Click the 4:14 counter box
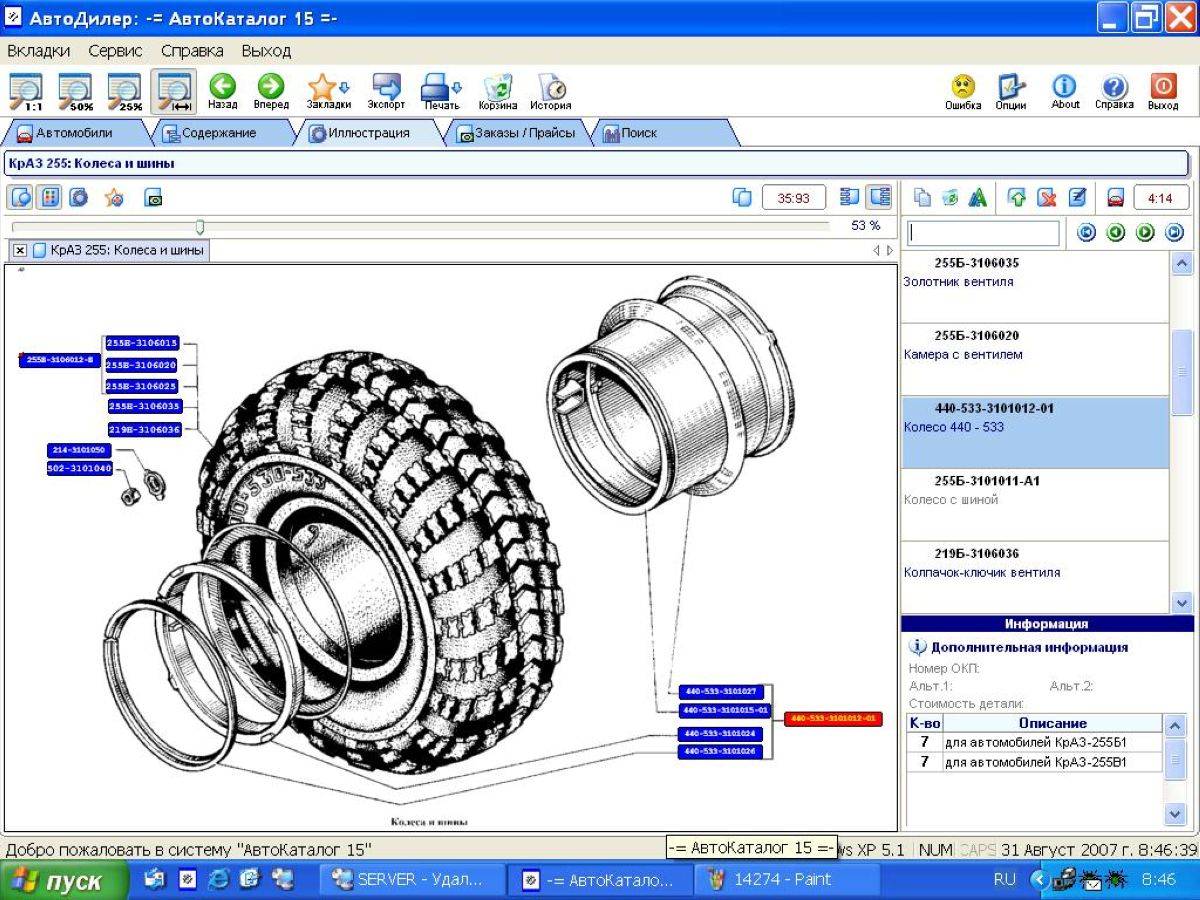The image size is (1200, 900). coord(1161,198)
